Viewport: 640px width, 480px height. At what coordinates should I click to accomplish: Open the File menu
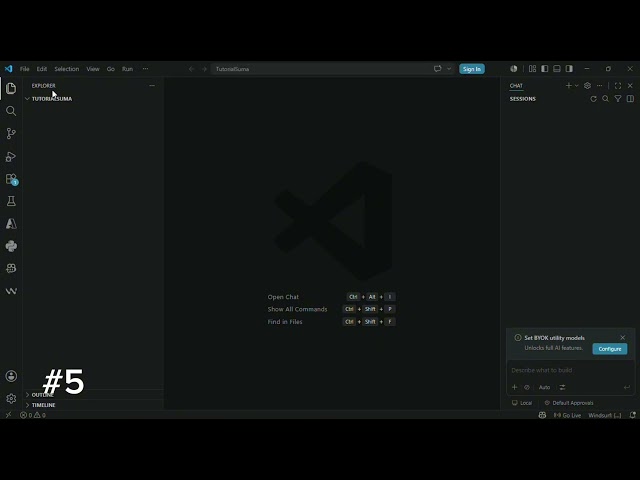(24, 69)
